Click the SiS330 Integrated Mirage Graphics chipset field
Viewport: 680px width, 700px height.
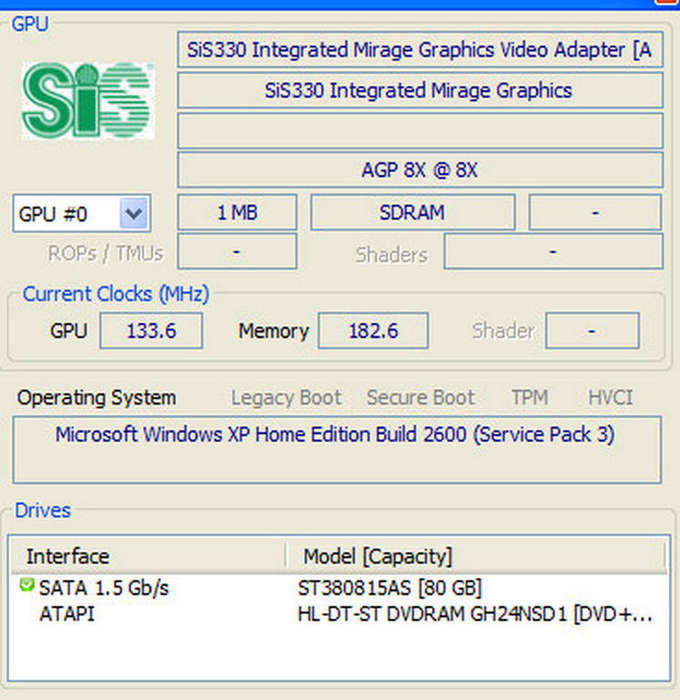tap(420, 90)
